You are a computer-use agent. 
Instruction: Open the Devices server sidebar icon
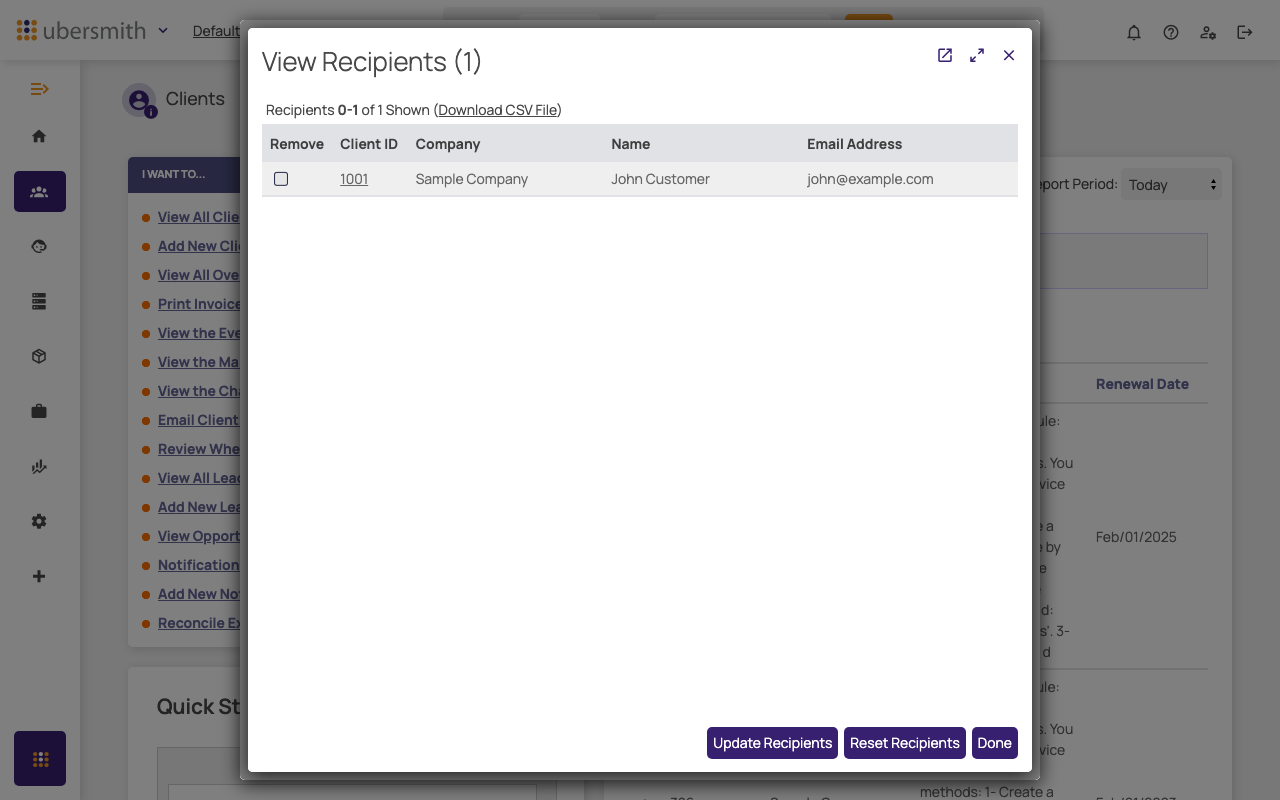tap(39, 301)
